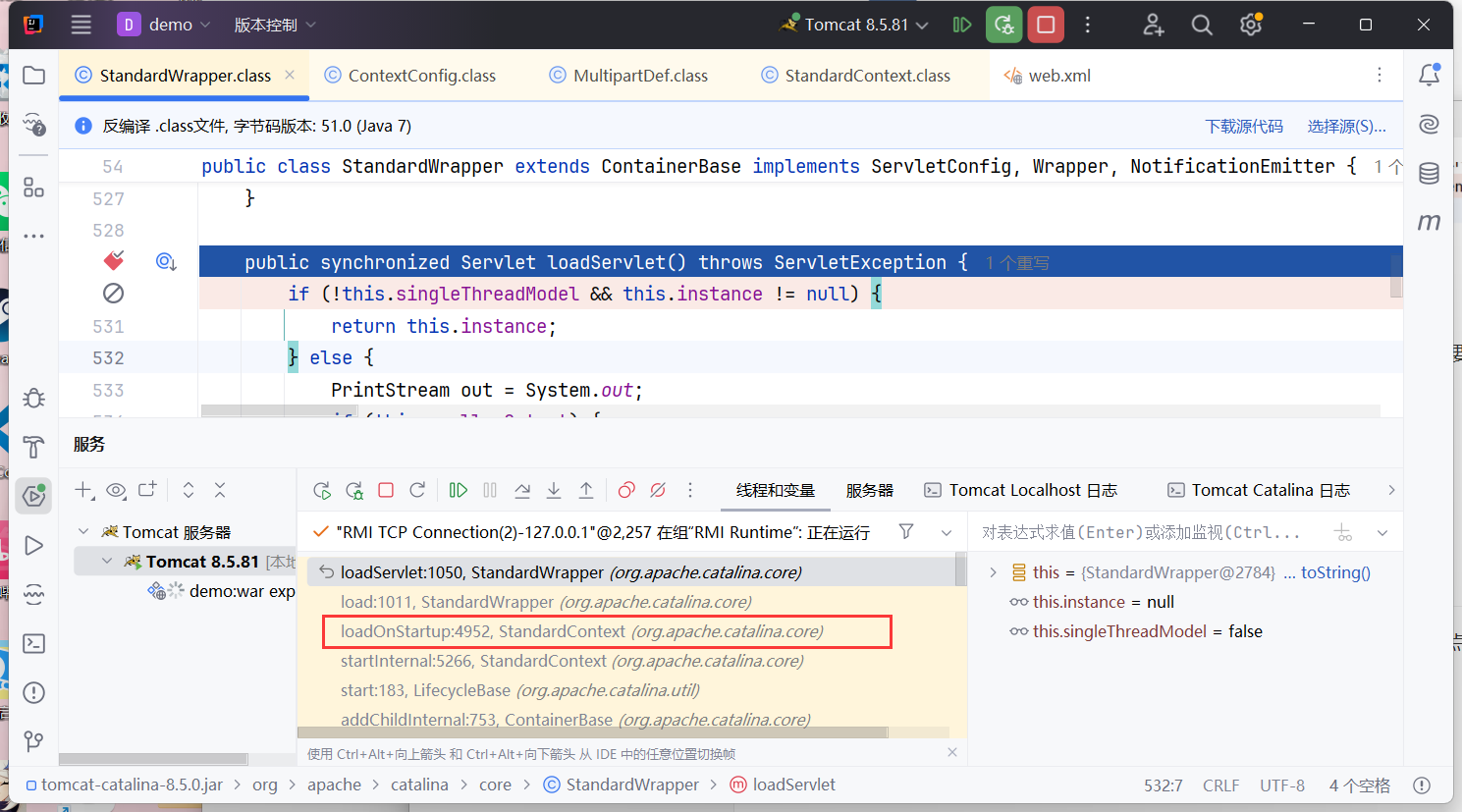Image resolution: width=1462 pixels, height=812 pixels.
Task: Toggle the breakpoint on loadServlet line
Action: coord(114,261)
